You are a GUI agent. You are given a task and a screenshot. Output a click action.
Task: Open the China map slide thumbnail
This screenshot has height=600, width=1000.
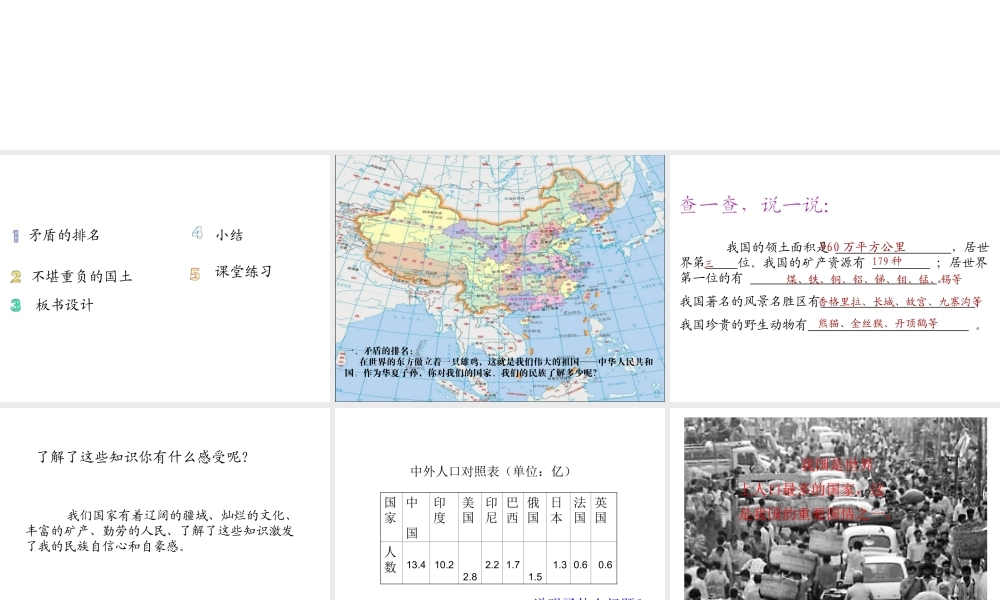500,278
